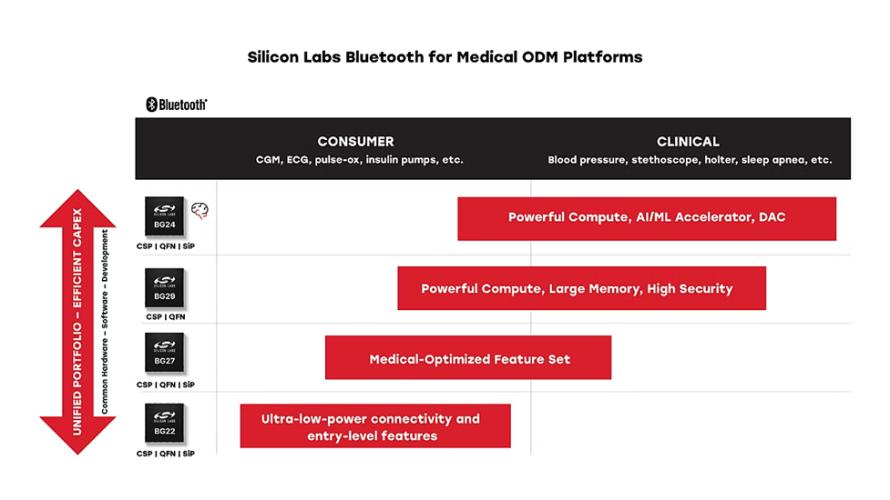Click the Medical-Optimized Feature Set bar
Image resolution: width=890 pixels, height=500 pixels.
468,358
